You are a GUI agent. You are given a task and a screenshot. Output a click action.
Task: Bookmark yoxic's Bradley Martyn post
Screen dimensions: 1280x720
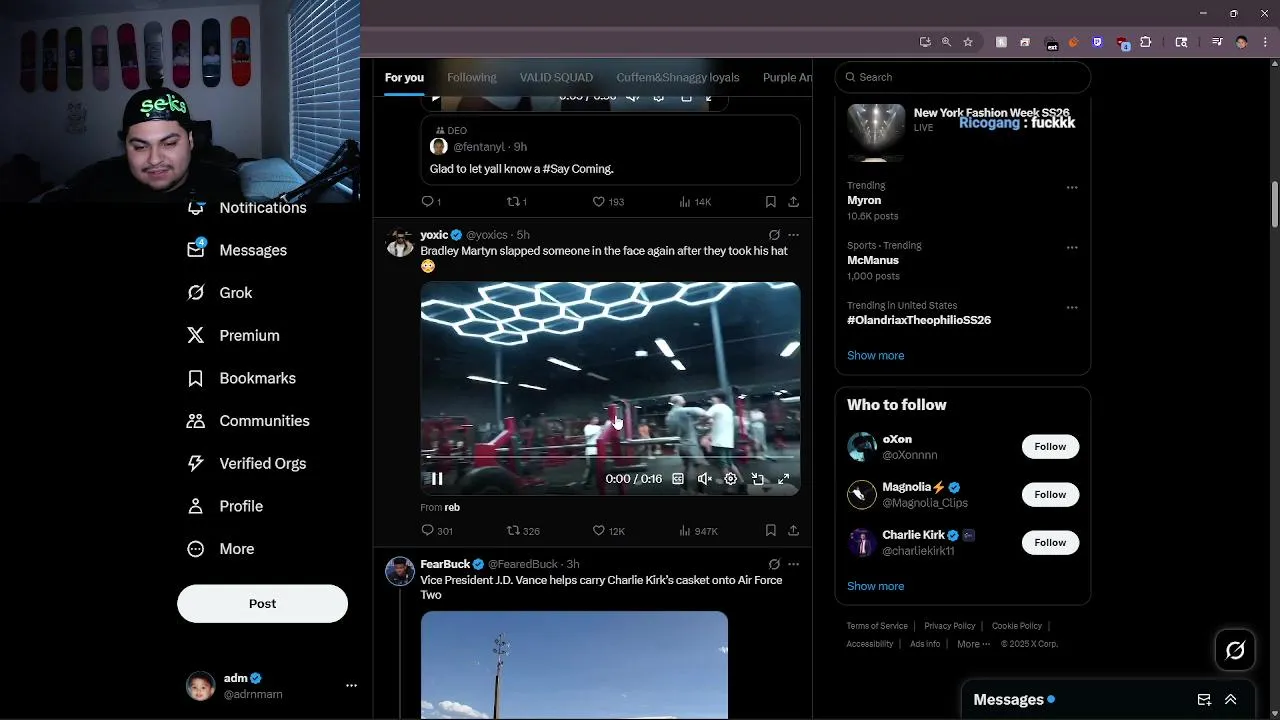coord(771,531)
